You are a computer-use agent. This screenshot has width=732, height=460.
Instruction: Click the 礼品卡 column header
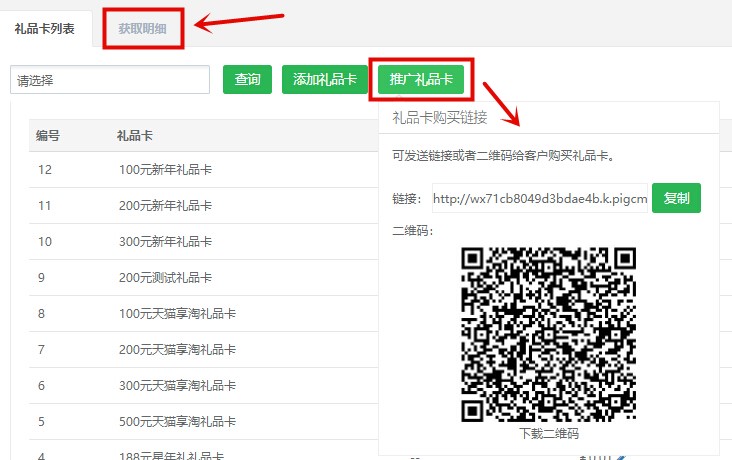(x=134, y=135)
